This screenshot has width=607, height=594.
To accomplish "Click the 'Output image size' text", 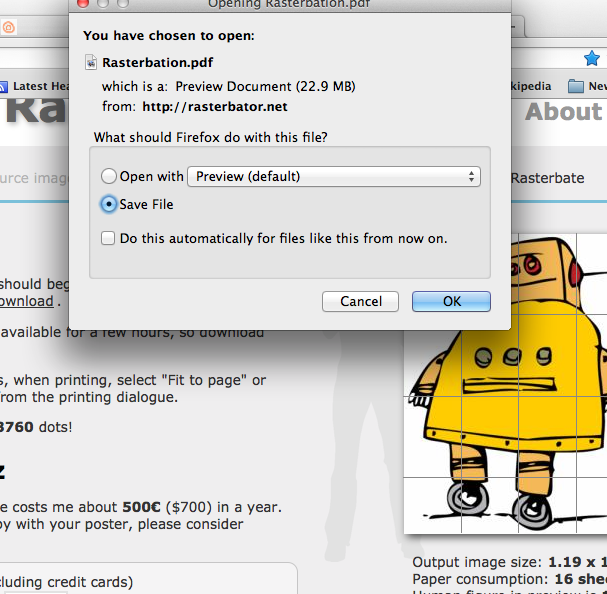I will 477,562.
